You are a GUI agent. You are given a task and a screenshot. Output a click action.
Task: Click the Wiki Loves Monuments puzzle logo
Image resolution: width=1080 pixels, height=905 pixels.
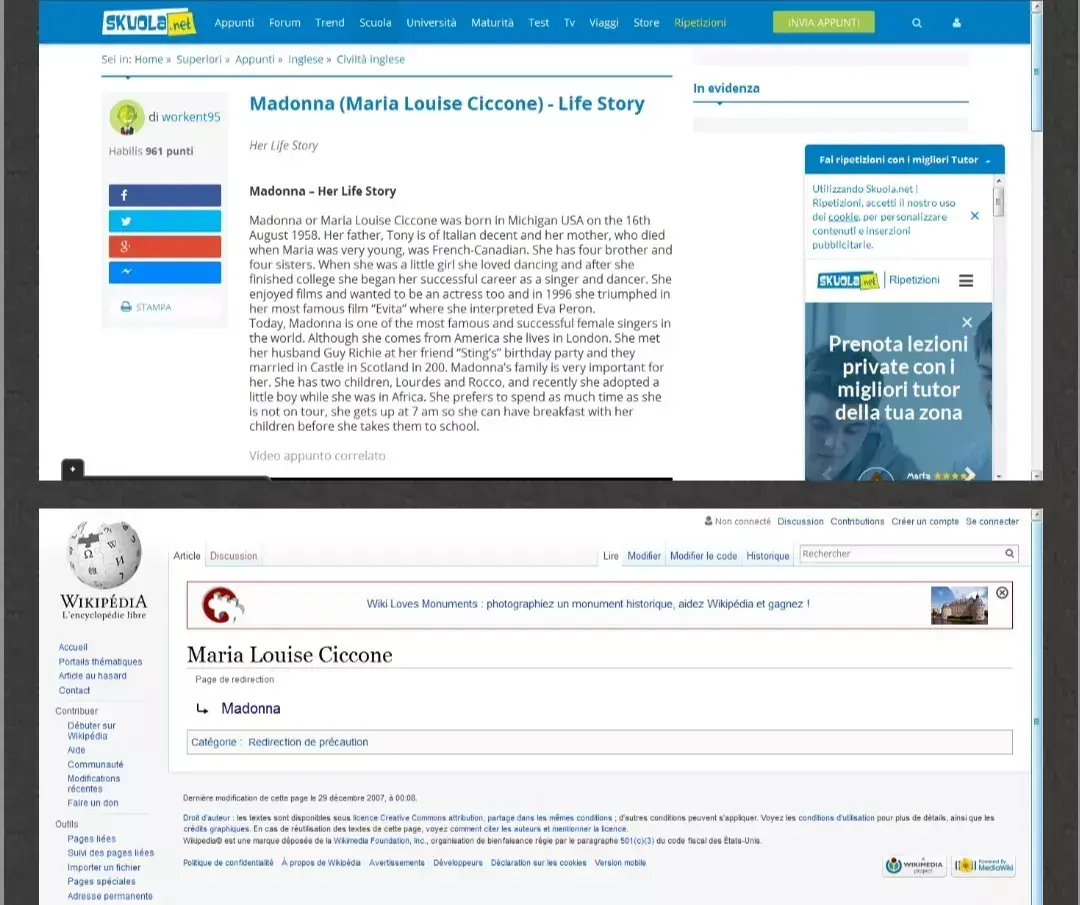(222, 605)
